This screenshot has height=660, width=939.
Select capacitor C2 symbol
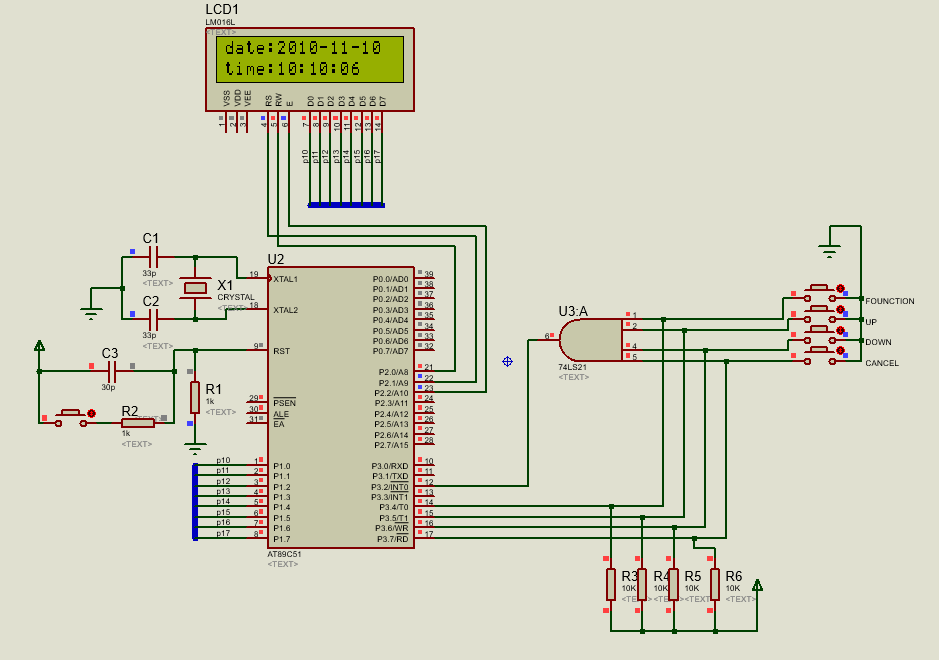point(153,319)
